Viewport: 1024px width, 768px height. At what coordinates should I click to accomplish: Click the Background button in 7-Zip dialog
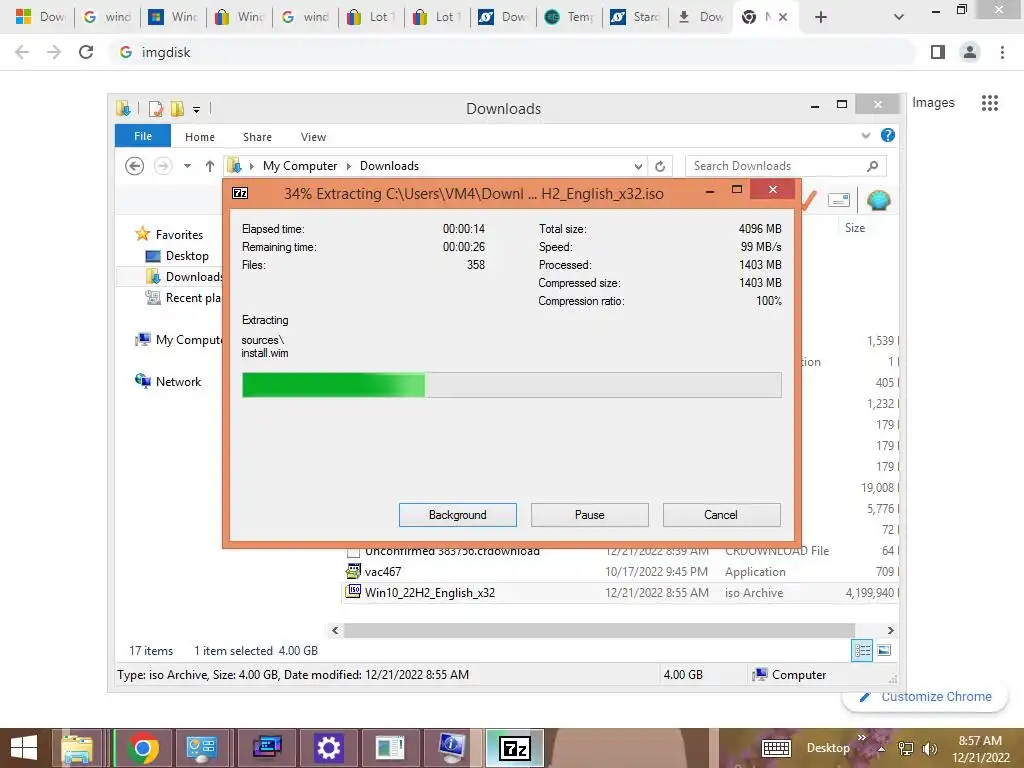pyautogui.click(x=457, y=515)
